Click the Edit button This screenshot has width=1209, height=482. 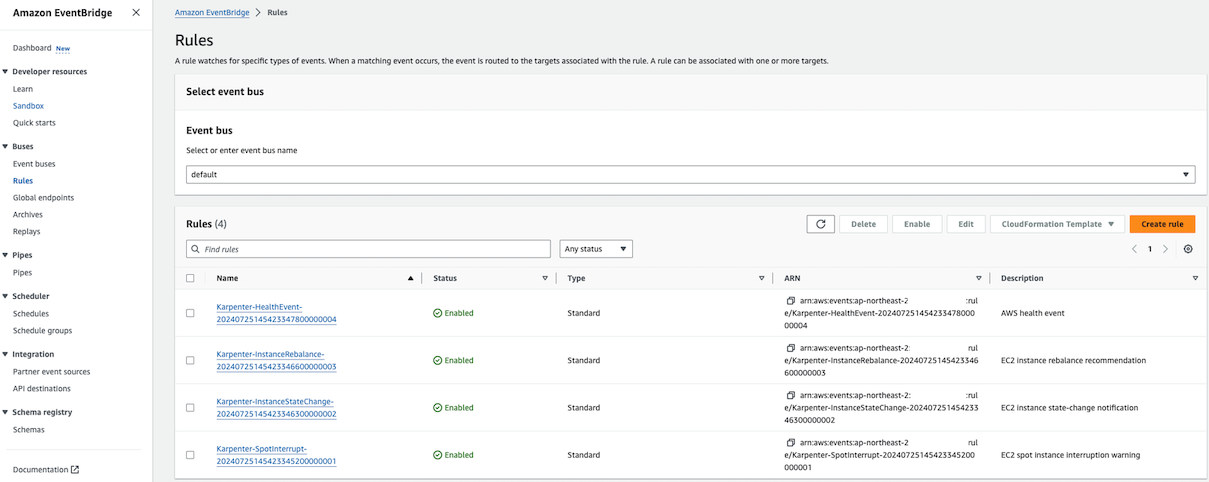click(966, 224)
